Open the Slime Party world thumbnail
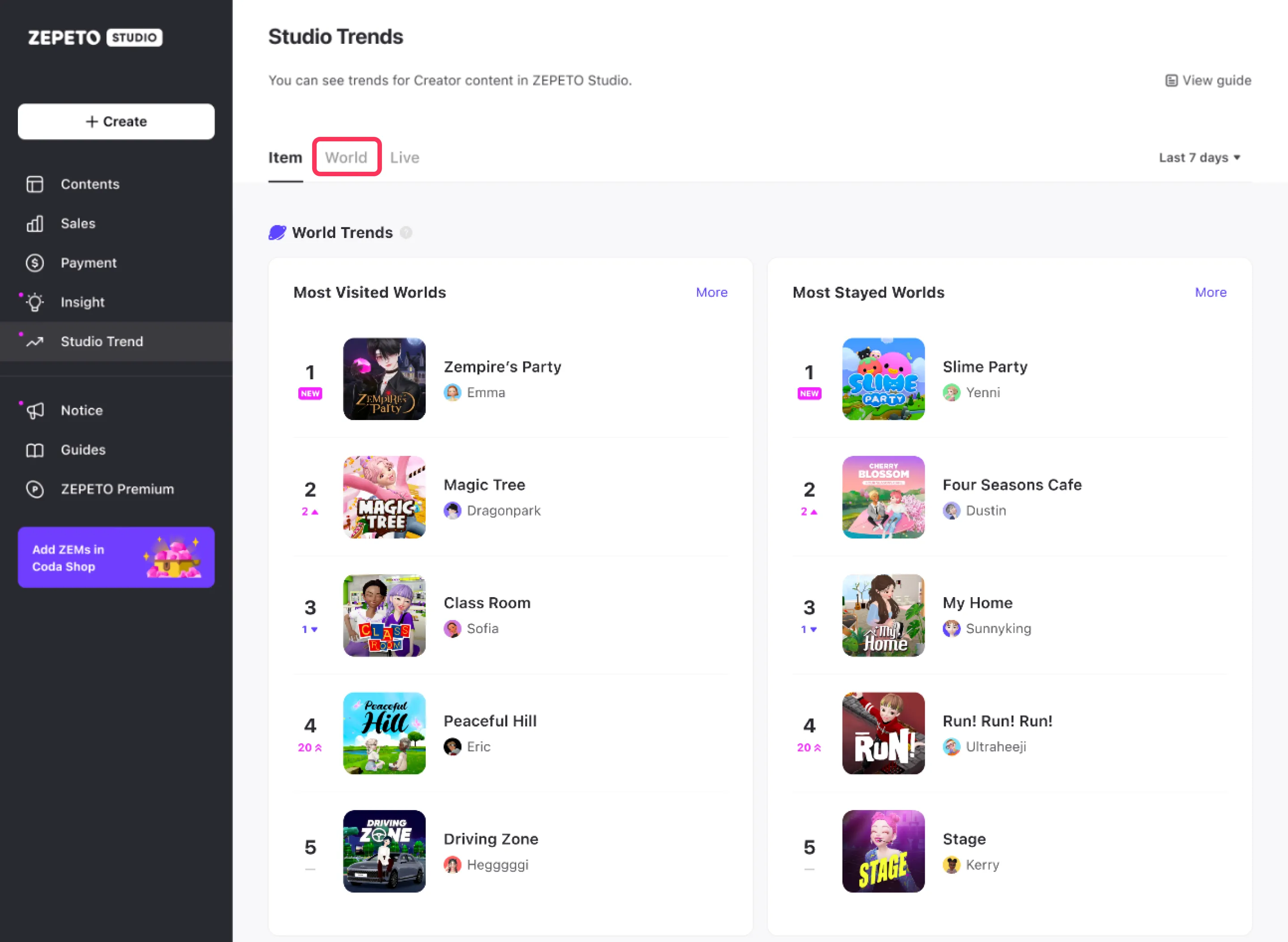The image size is (1288, 942). 883,379
